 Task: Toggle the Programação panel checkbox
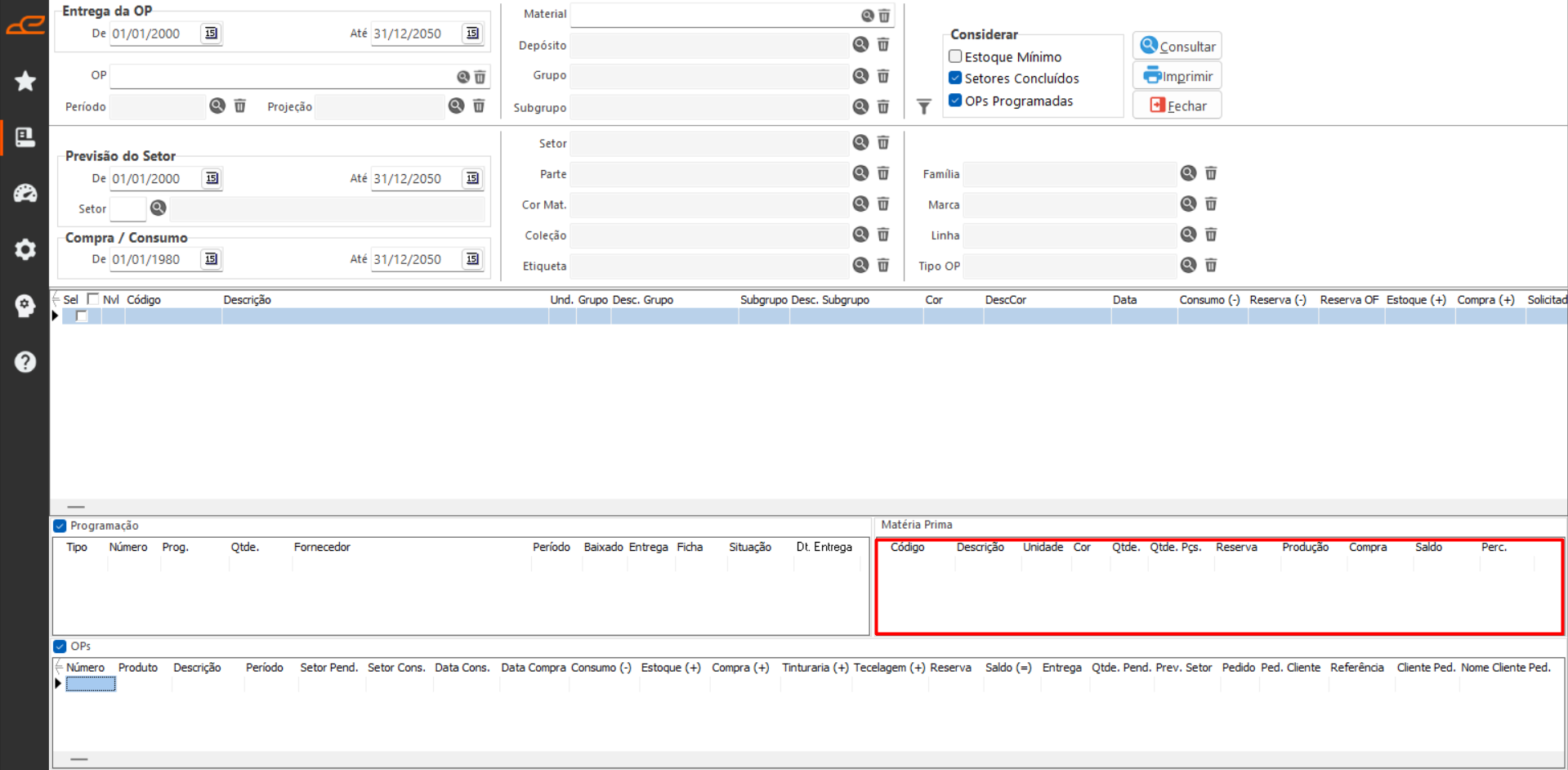[x=60, y=526]
